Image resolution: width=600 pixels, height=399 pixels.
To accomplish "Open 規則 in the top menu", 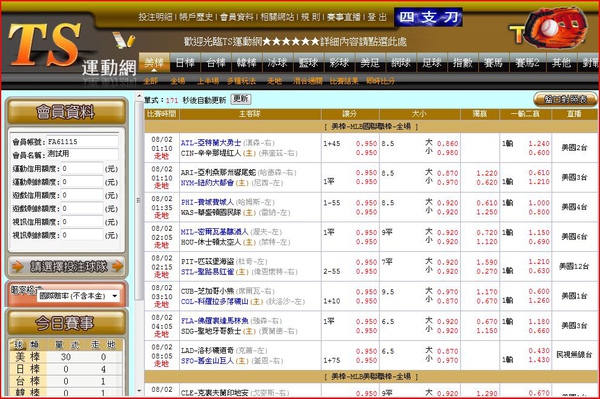I will click(310, 17).
